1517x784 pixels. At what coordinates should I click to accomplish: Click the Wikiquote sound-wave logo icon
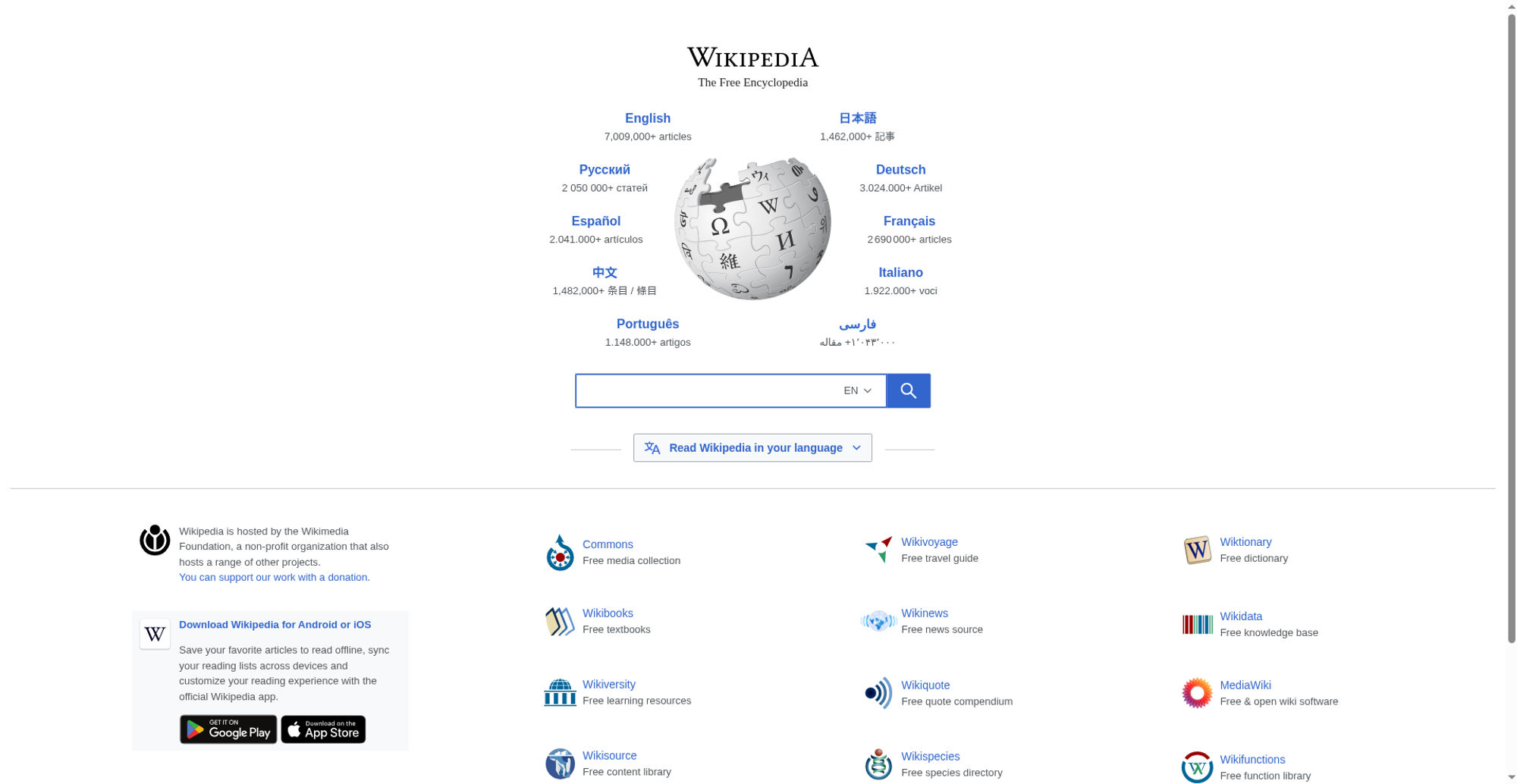click(878, 693)
